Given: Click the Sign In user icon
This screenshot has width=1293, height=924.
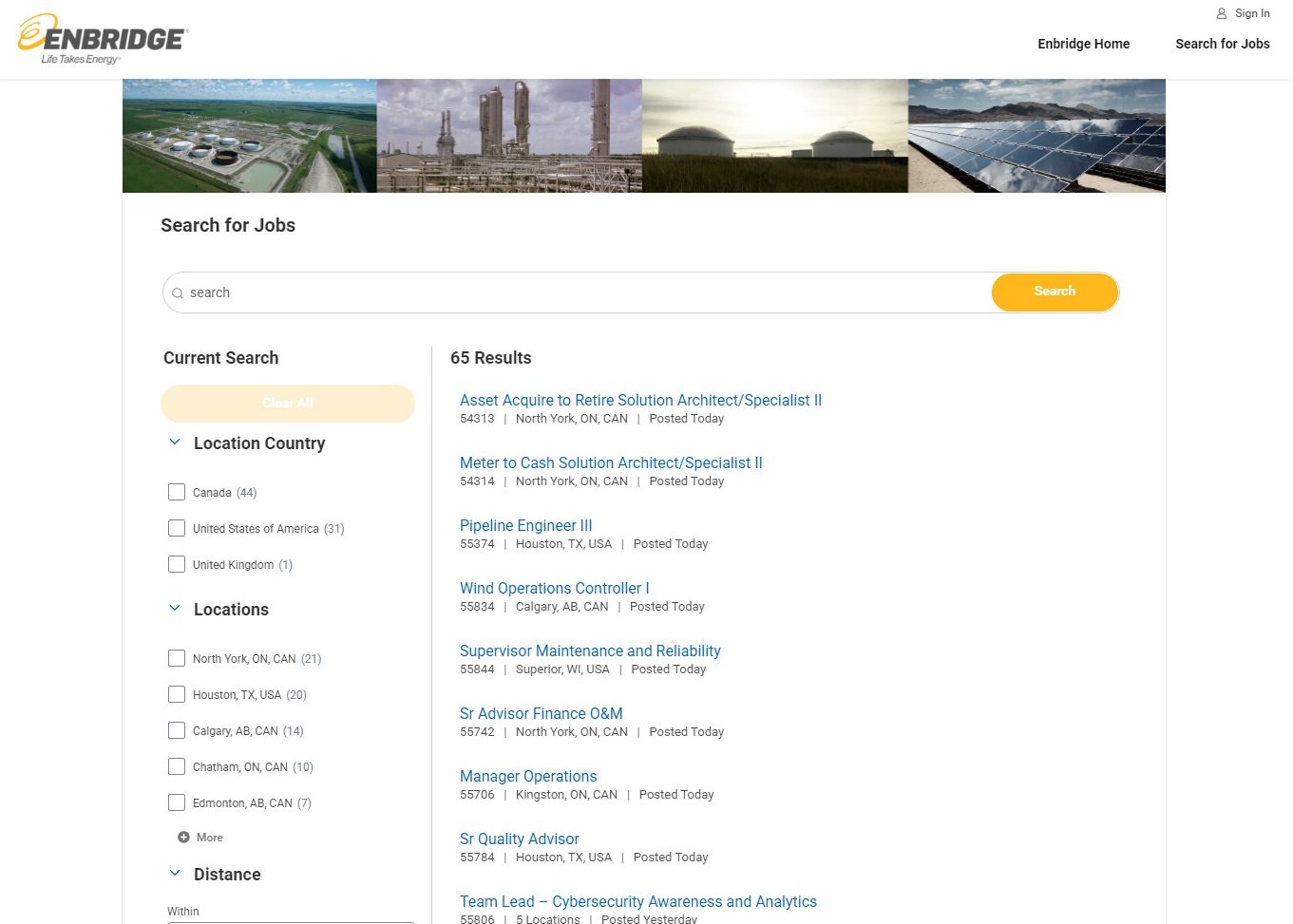Looking at the screenshot, I should [1222, 13].
